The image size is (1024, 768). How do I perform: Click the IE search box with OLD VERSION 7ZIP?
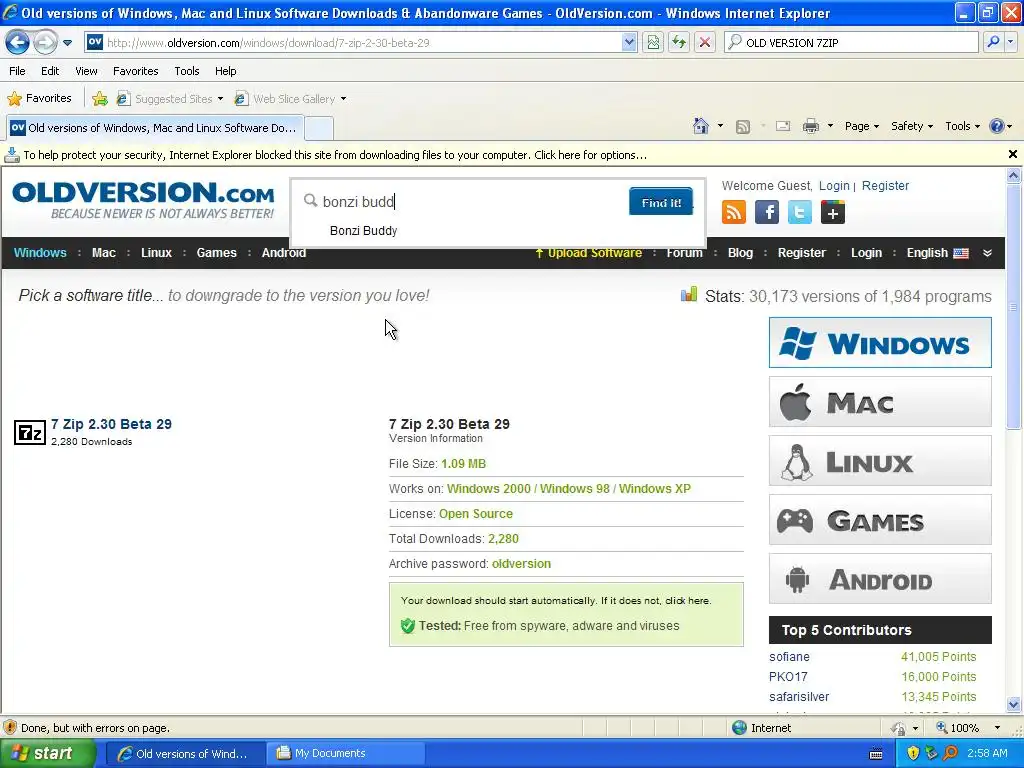pyautogui.click(x=851, y=42)
